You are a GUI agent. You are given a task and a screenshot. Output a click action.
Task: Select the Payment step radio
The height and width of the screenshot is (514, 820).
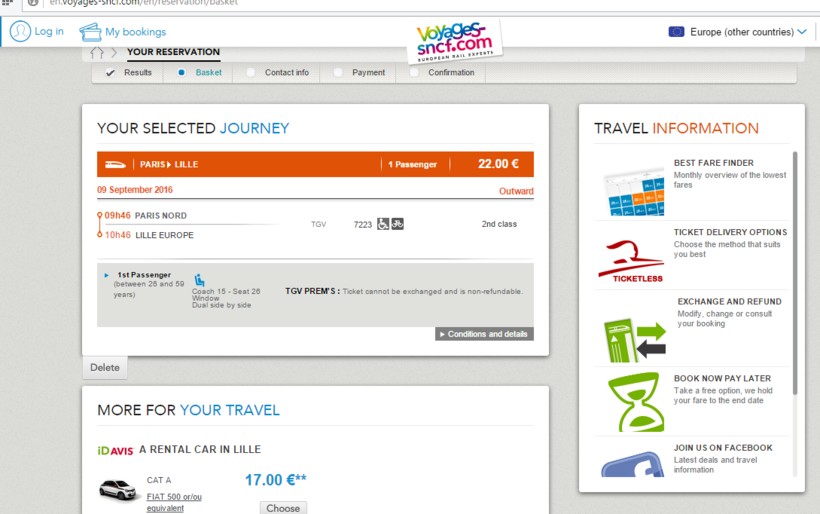(x=338, y=72)
